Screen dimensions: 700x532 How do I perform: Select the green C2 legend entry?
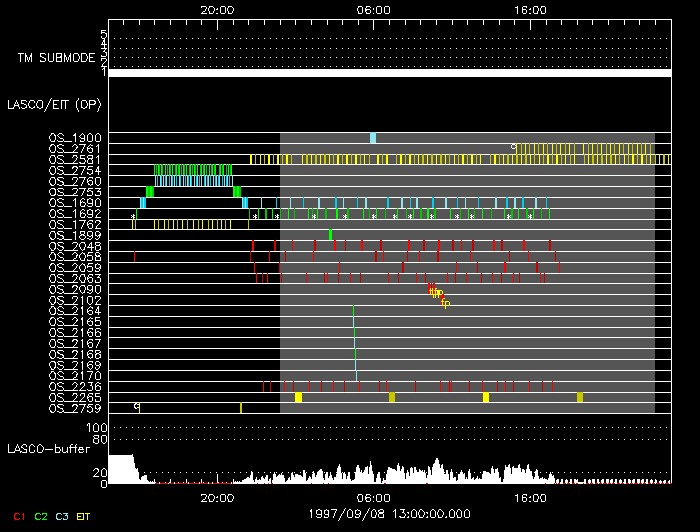pyautogui.click(x=40, y=516)
